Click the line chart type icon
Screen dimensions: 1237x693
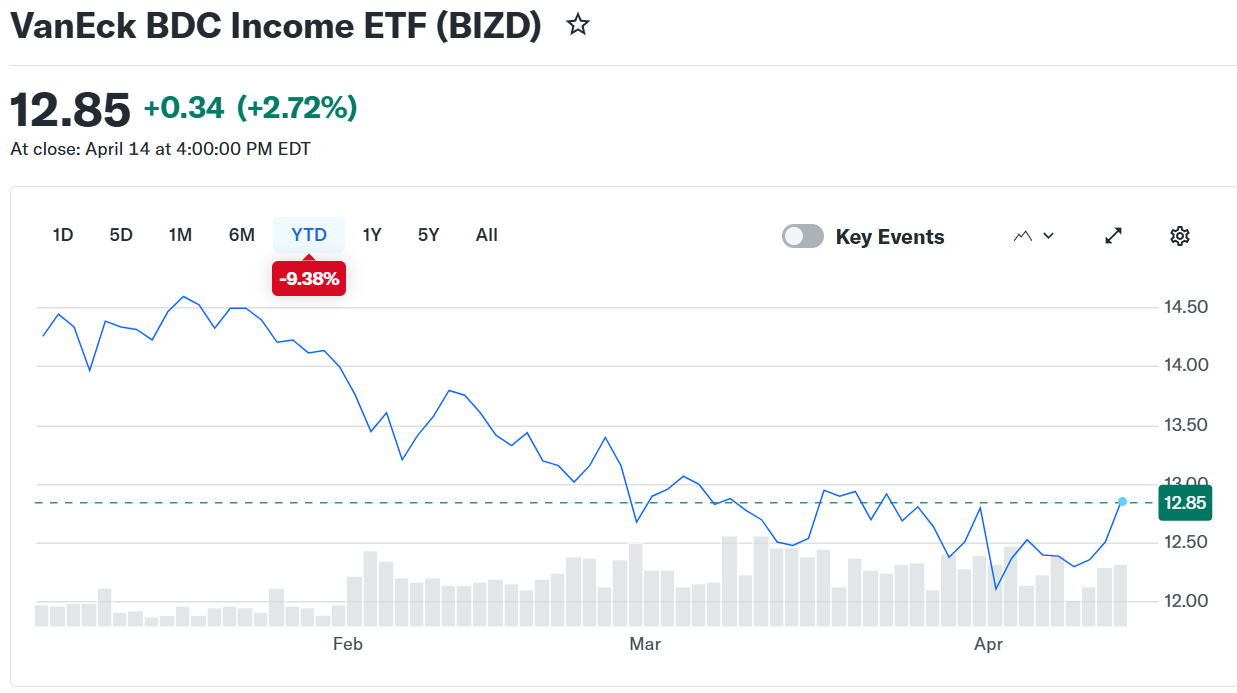click(1022, 236)
